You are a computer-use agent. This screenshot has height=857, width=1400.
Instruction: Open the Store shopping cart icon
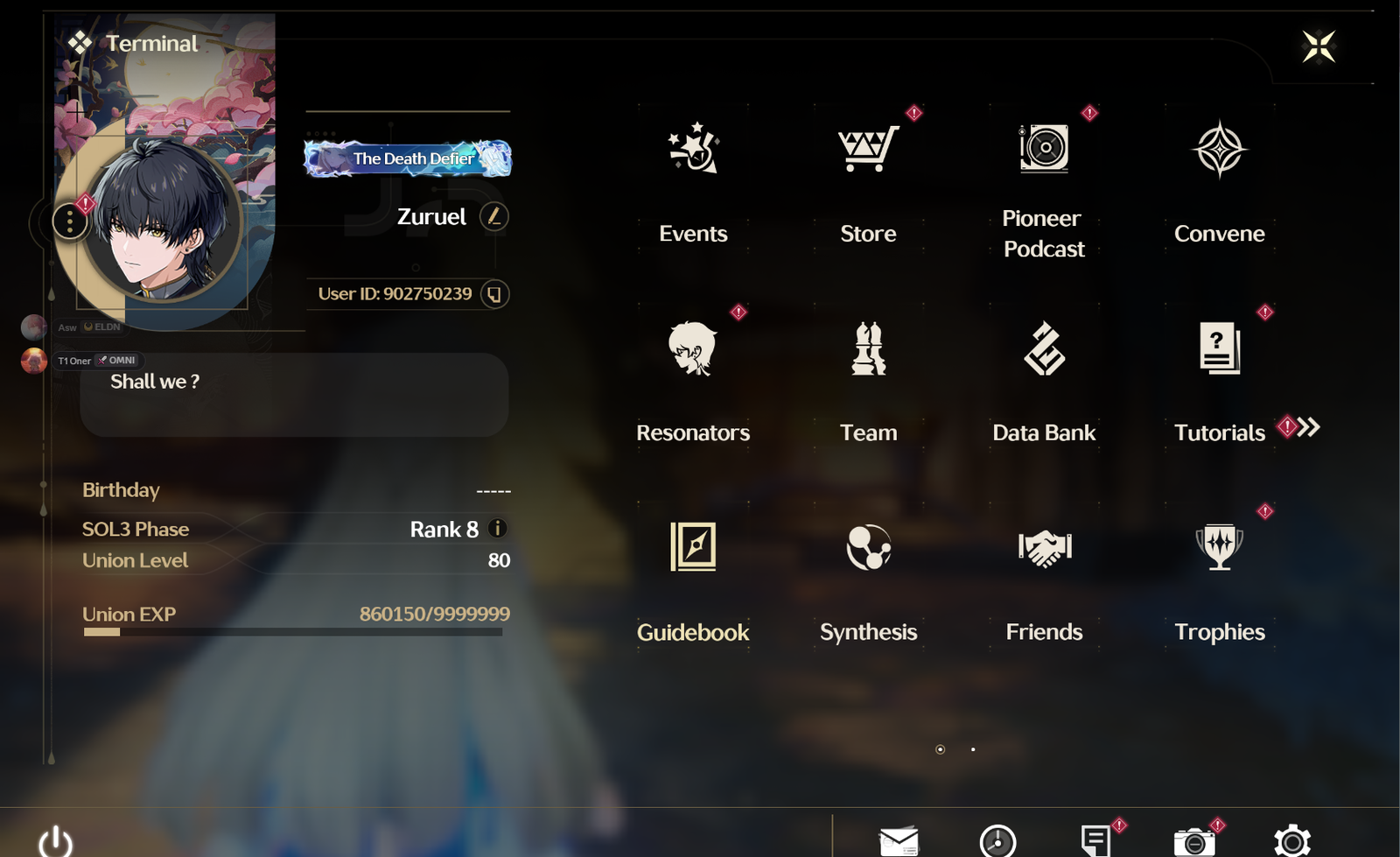[868, 148]
